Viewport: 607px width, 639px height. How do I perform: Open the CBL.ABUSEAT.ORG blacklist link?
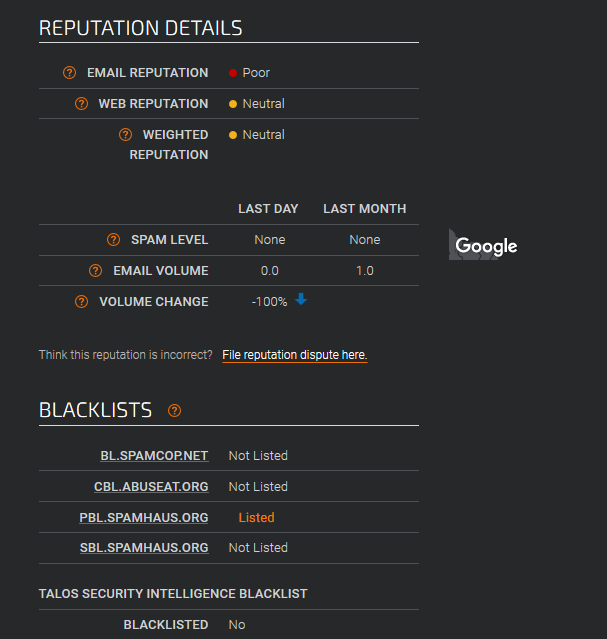151,487
